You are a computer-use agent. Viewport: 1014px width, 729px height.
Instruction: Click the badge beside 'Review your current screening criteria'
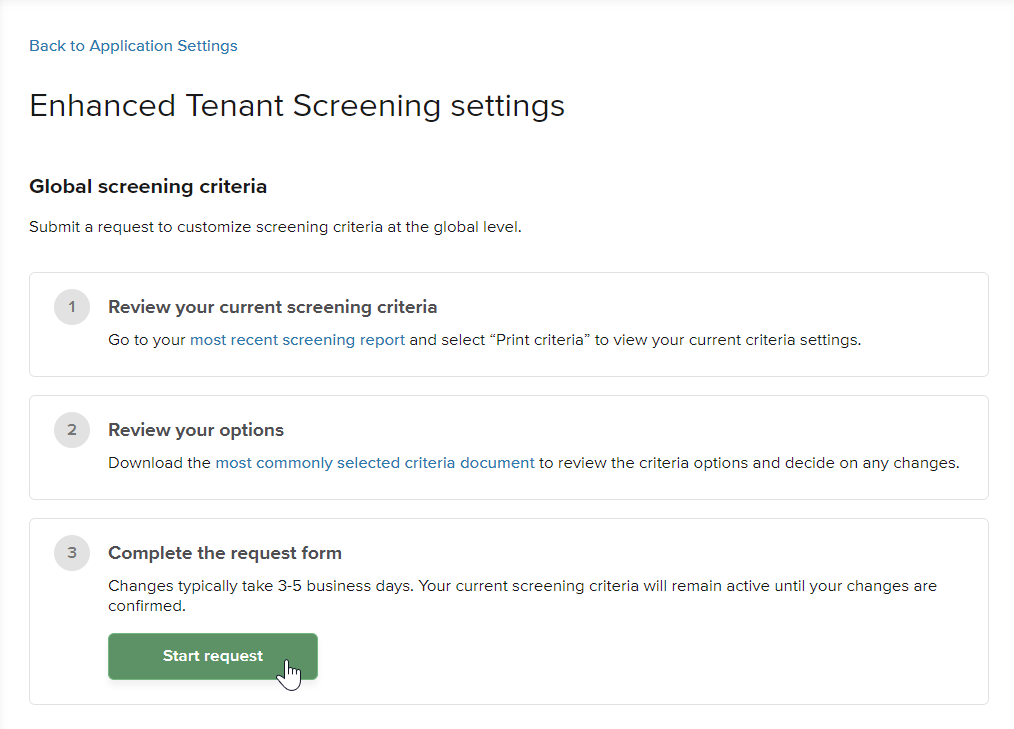click(71, 307)
